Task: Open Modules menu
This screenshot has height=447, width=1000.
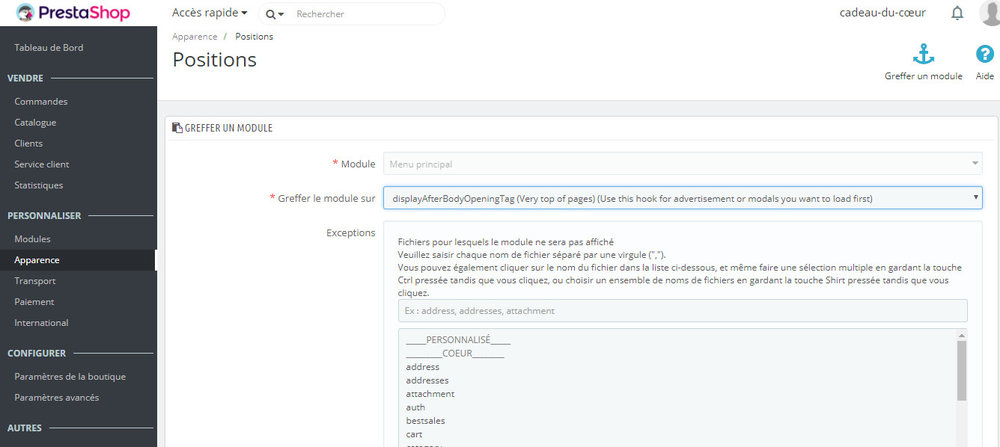Action: click(33, 239)
